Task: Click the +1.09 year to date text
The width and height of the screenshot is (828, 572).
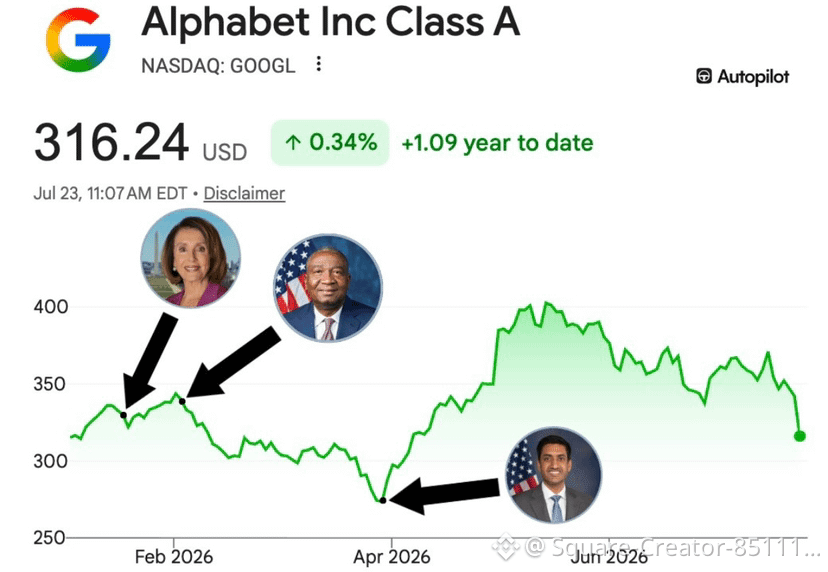Action: point(497,143)
